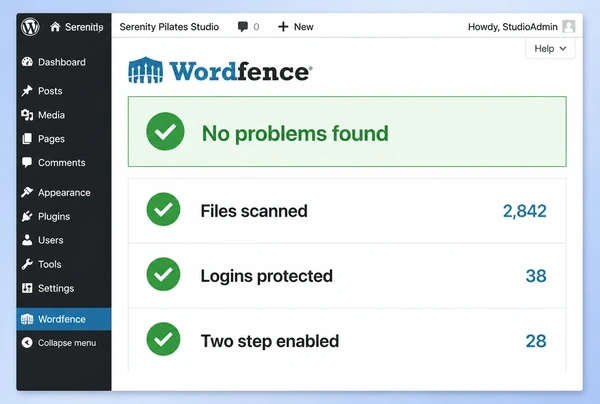This screenshot has width=600, height=404.
Task: Open the Pages menu item
Action: point(64,139)
